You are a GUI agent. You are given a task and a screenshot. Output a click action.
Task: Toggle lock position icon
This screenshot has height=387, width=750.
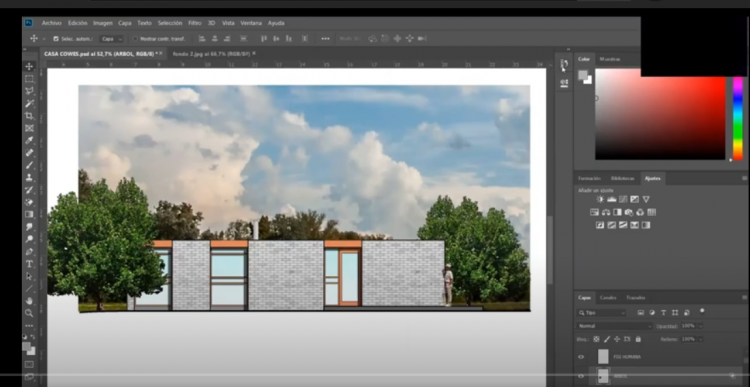[617, 339]
